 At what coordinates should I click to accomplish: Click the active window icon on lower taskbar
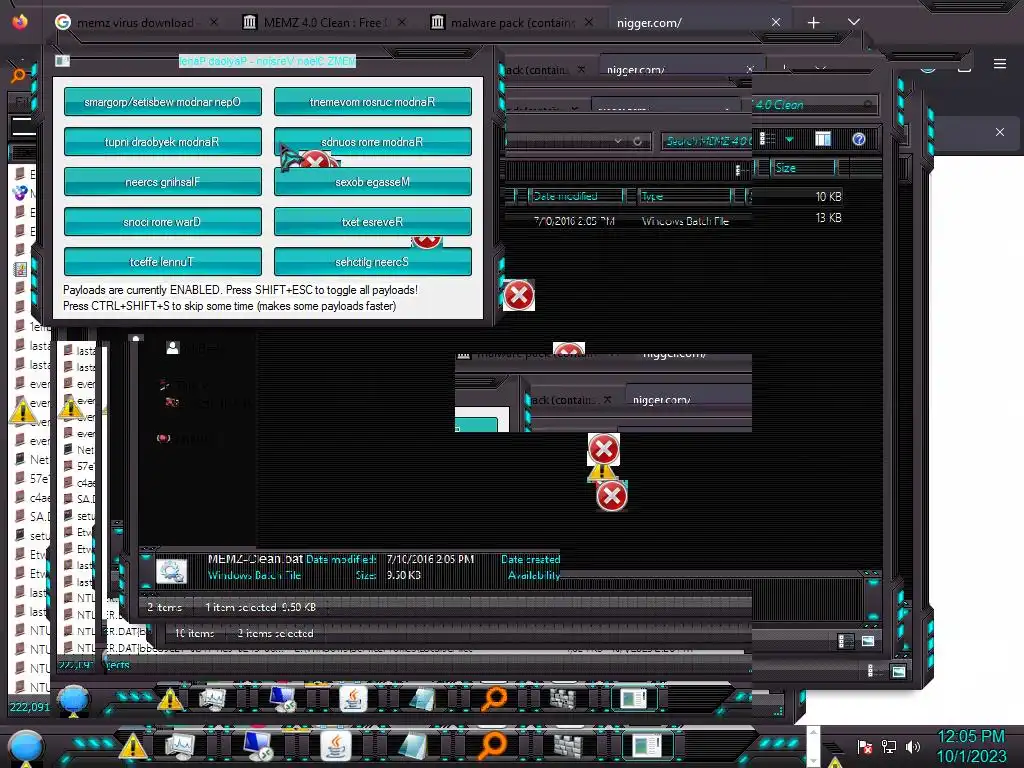(x=647, y=746)
